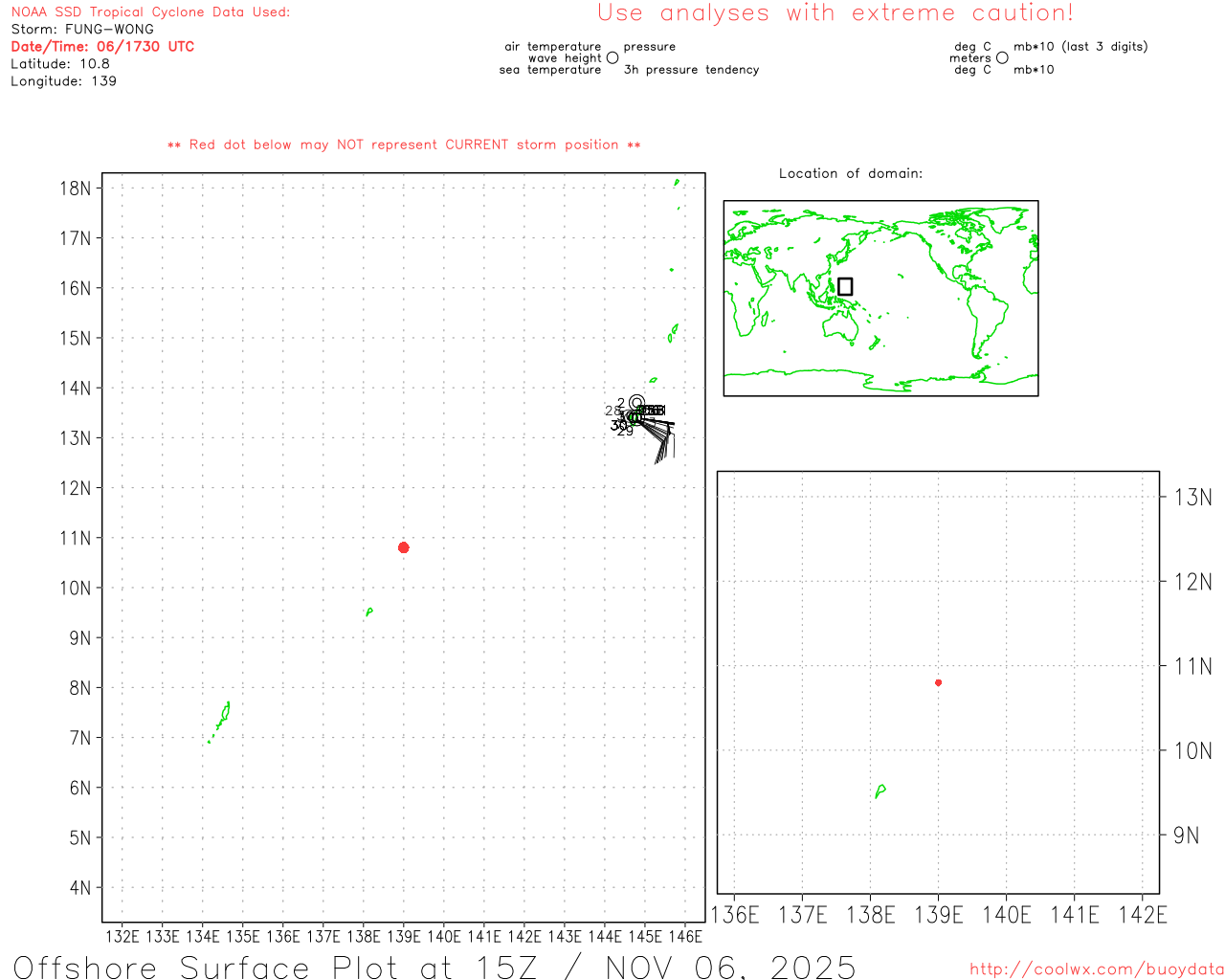Click the 'Date/Time: 06/1730 UTC' text
Viewport: 1225px width, 980px height.
tap(102, 47)
